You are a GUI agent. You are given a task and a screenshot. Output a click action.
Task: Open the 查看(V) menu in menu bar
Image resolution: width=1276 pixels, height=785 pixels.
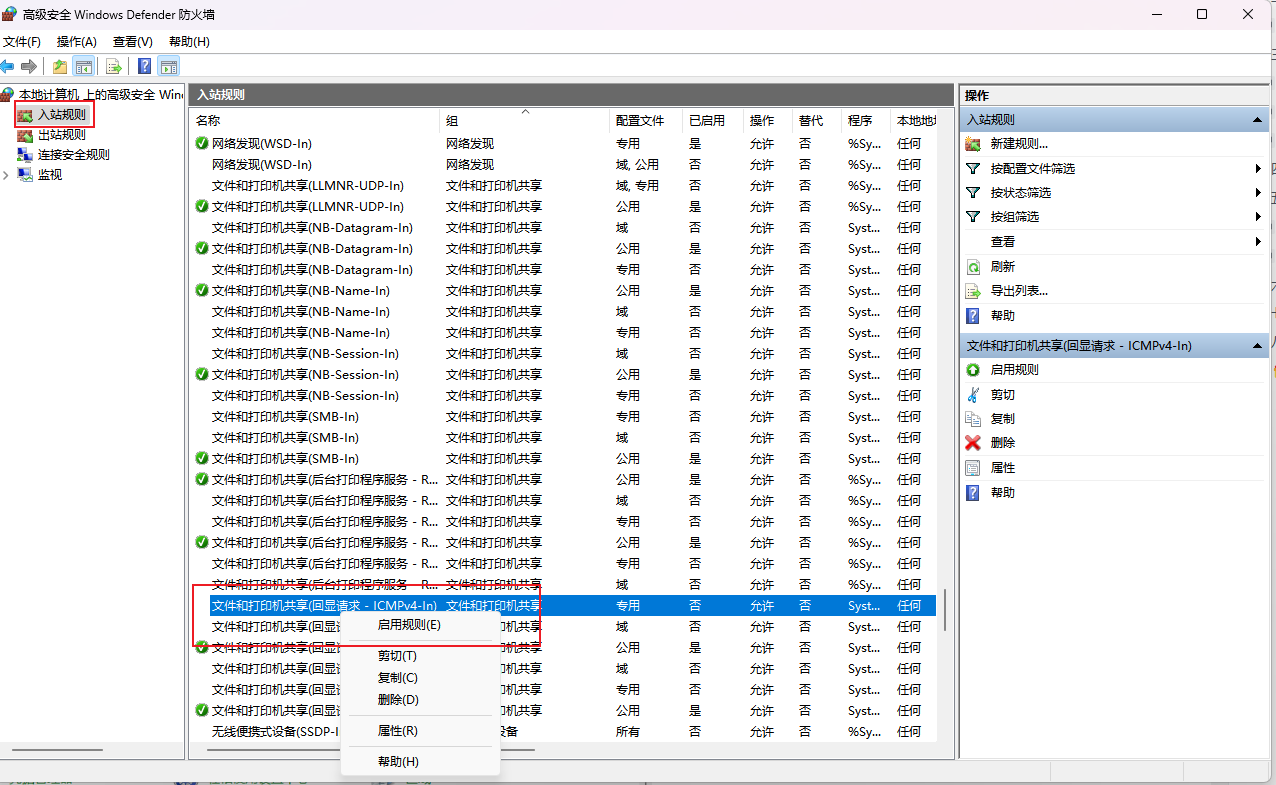pyautogui.click(x=133, y=42)
